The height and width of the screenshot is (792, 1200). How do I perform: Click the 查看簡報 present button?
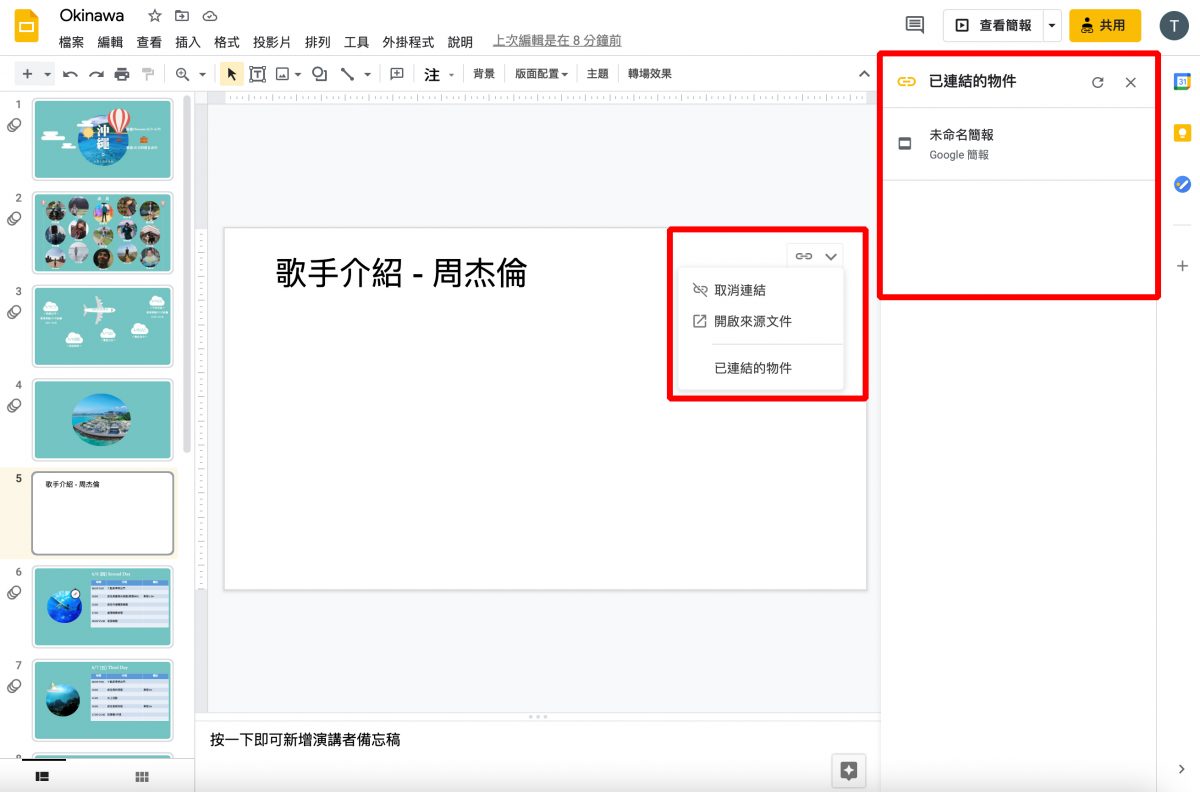tap(993, 25)
